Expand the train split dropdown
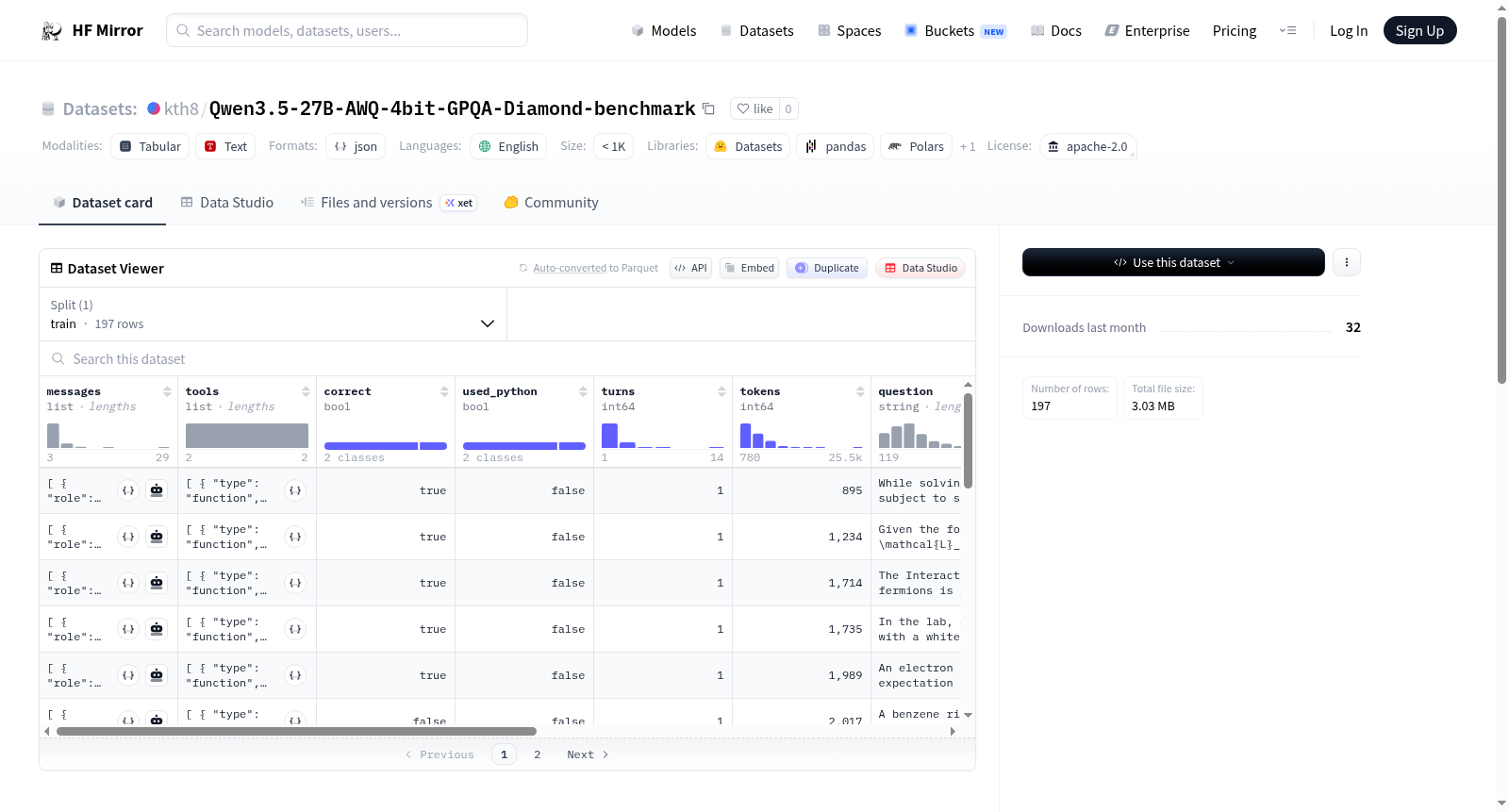 tap(273, 314)
